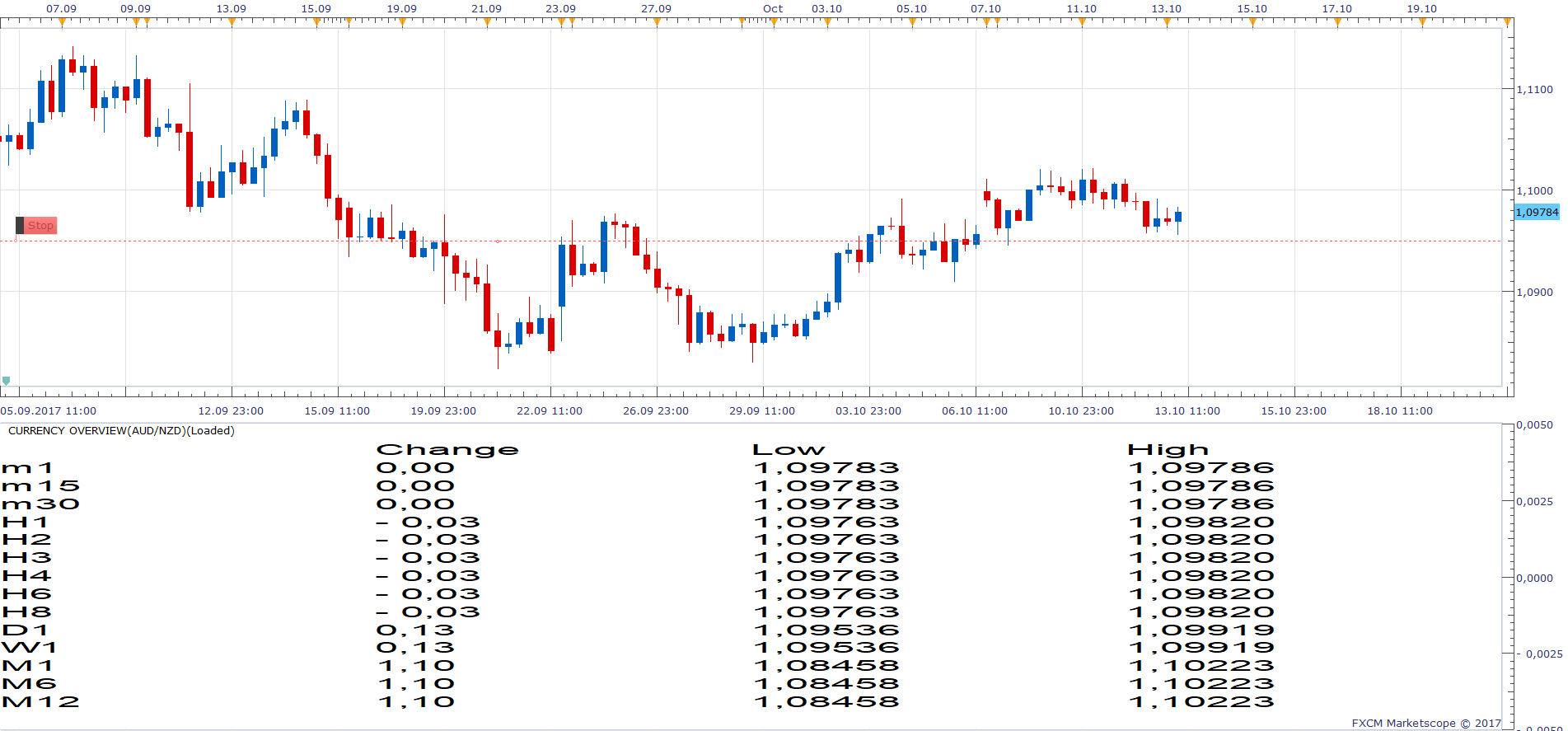Click the 11.10 orange triangle marker
Screen dimensions: 1568x731
click(x=1082, y=22)
